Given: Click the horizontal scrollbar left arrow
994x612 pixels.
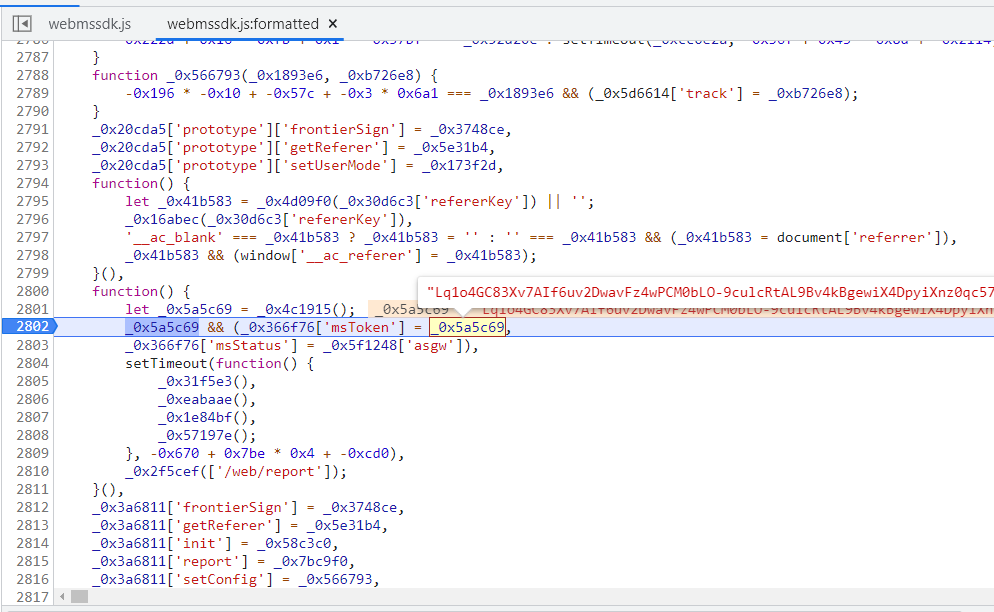Looking at the screenshot, I should click(x=62, y=597).
